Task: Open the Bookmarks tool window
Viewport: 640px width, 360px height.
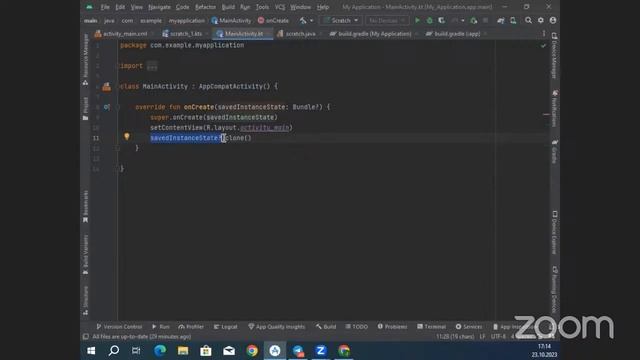Action: point(85,207)
